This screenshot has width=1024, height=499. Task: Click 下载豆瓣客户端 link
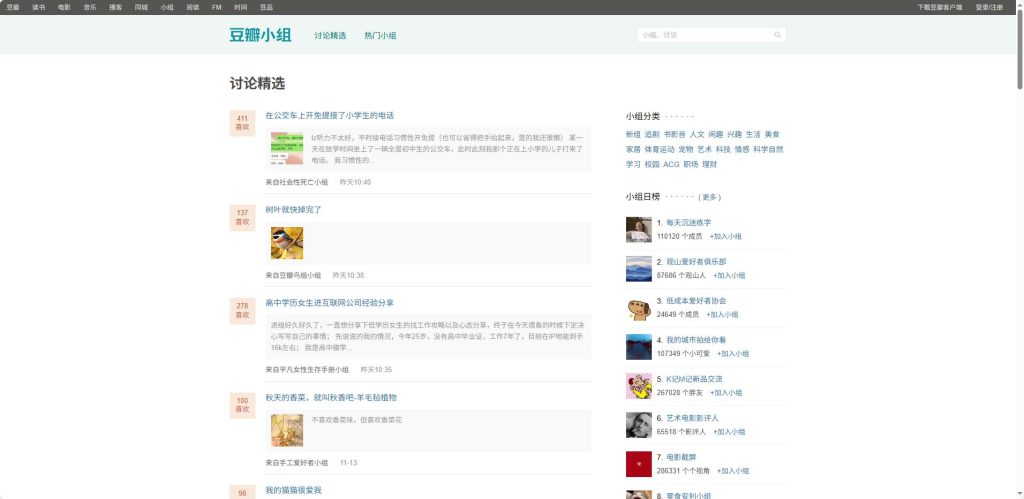[x=940, y=7]
